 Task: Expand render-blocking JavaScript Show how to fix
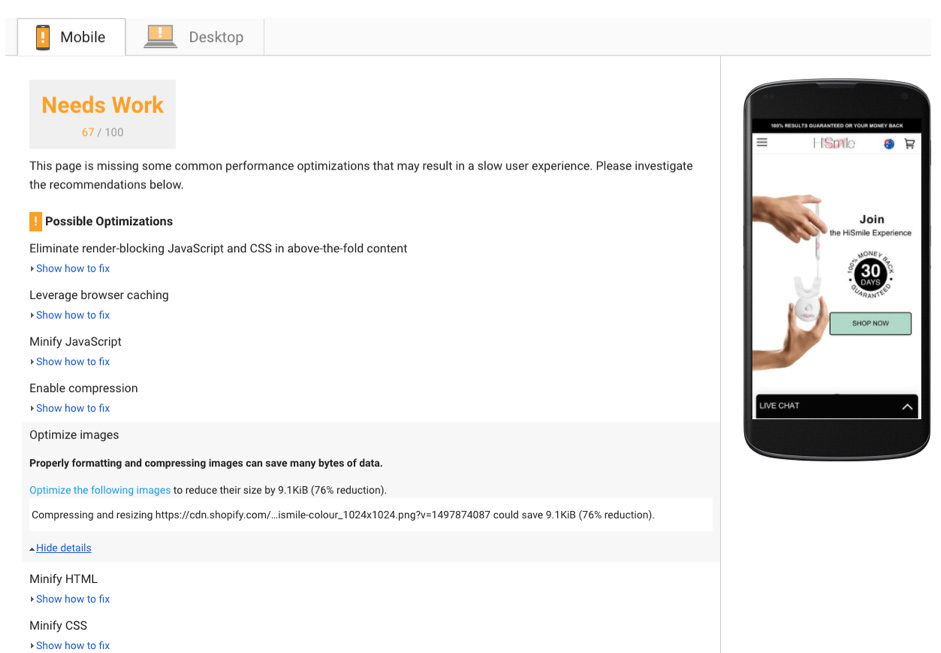point(73,268)
